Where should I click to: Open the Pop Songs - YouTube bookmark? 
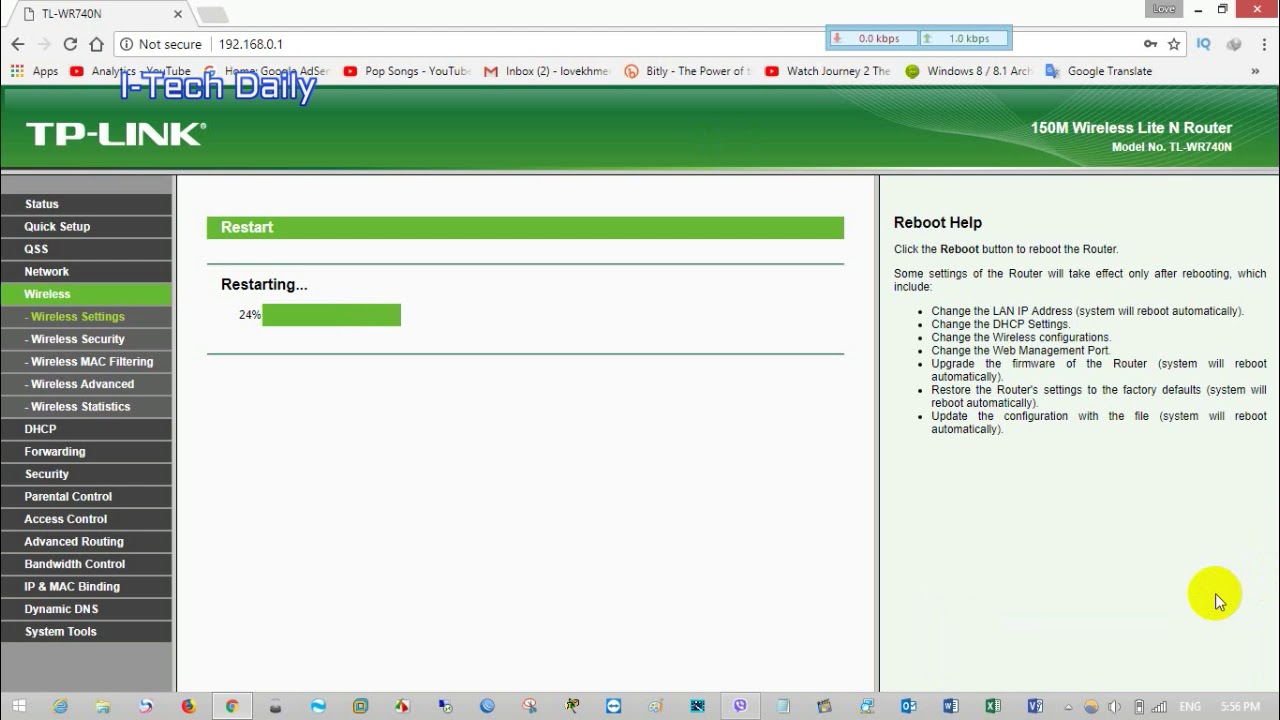point(406,71)
